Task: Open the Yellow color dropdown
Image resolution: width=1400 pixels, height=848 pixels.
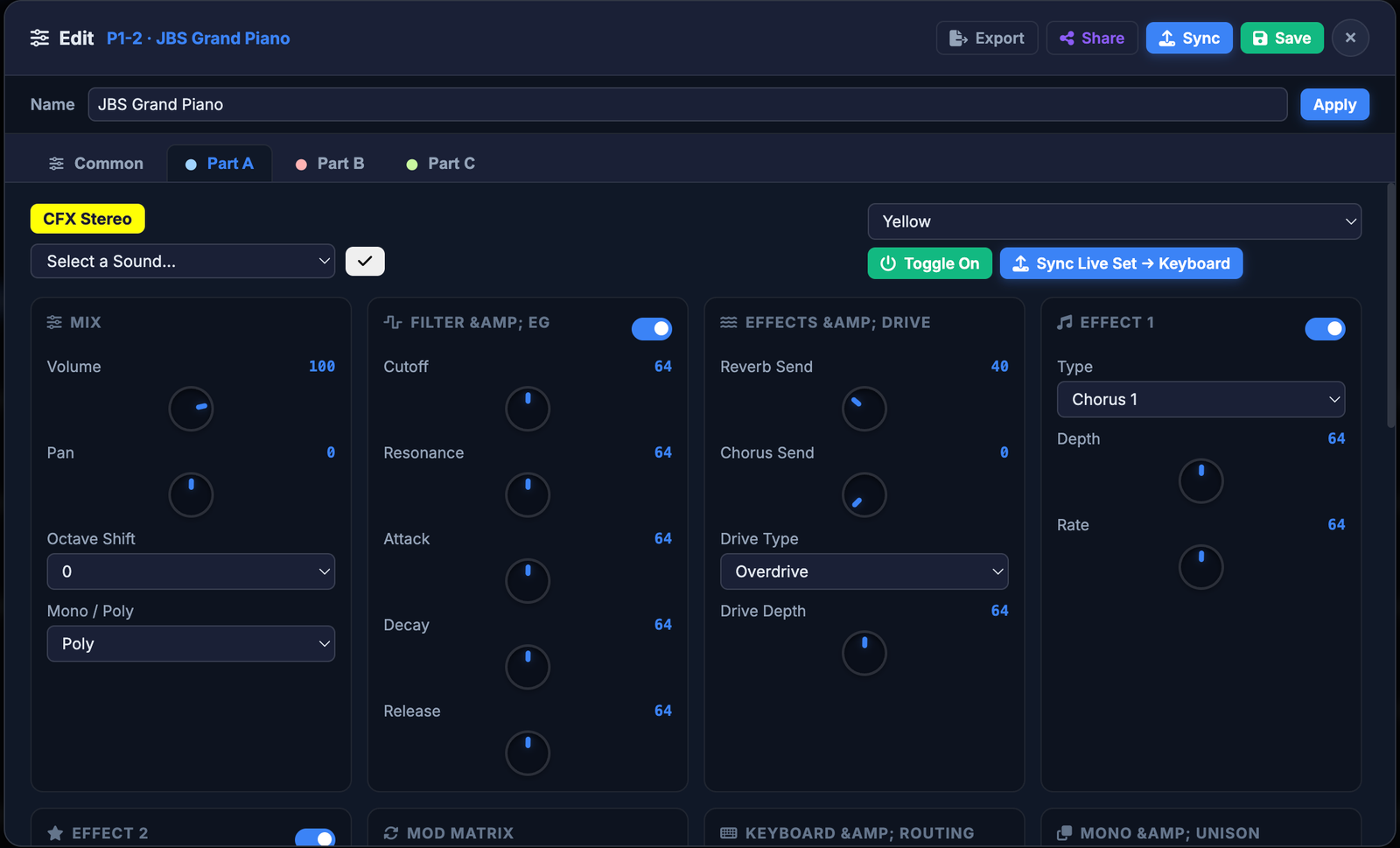Action: tap(1115, 221)
